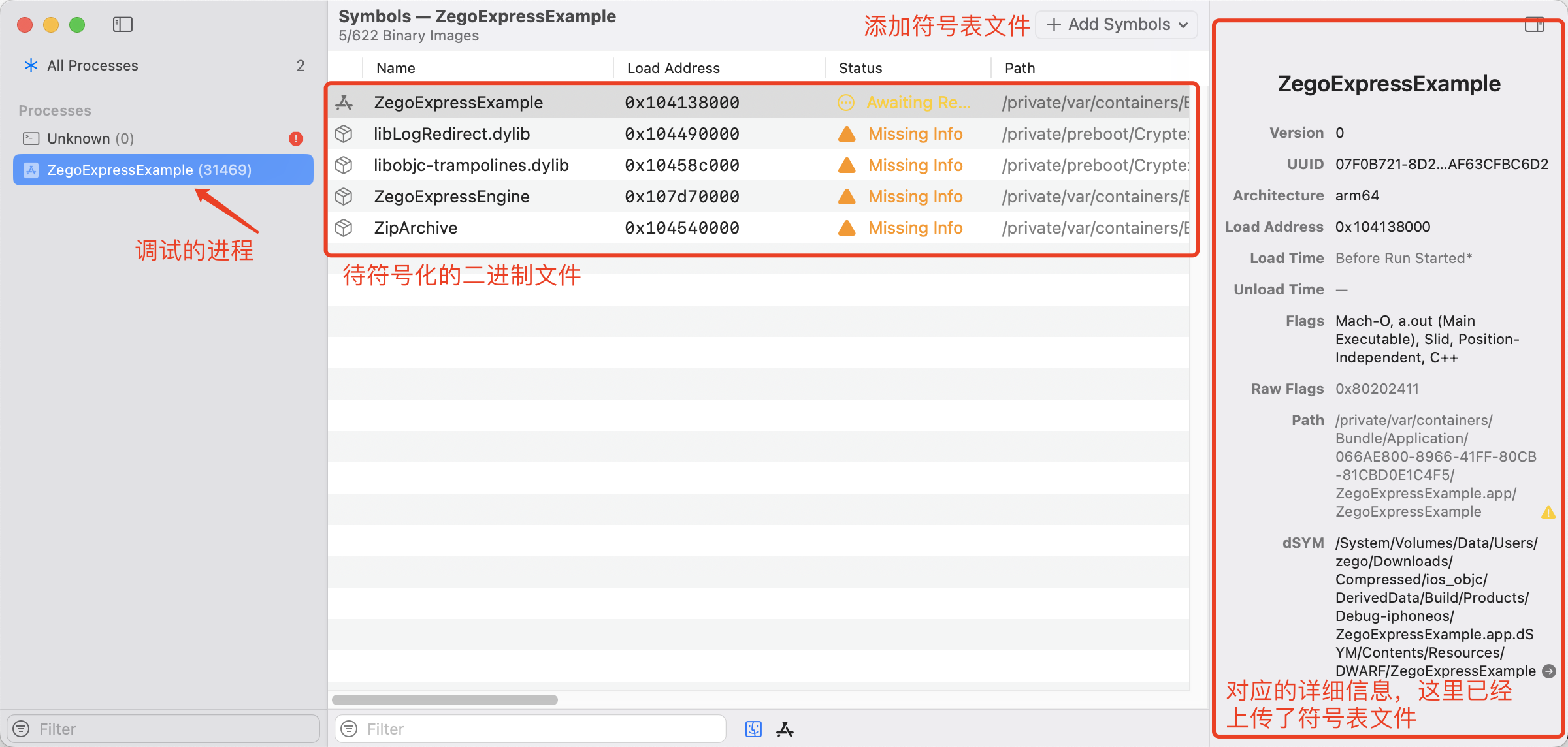Click the ZegoExpressExample process app icon
The width and height of the screenshot is (1568, 747).
pyautogui.click(x=31, y=170)
